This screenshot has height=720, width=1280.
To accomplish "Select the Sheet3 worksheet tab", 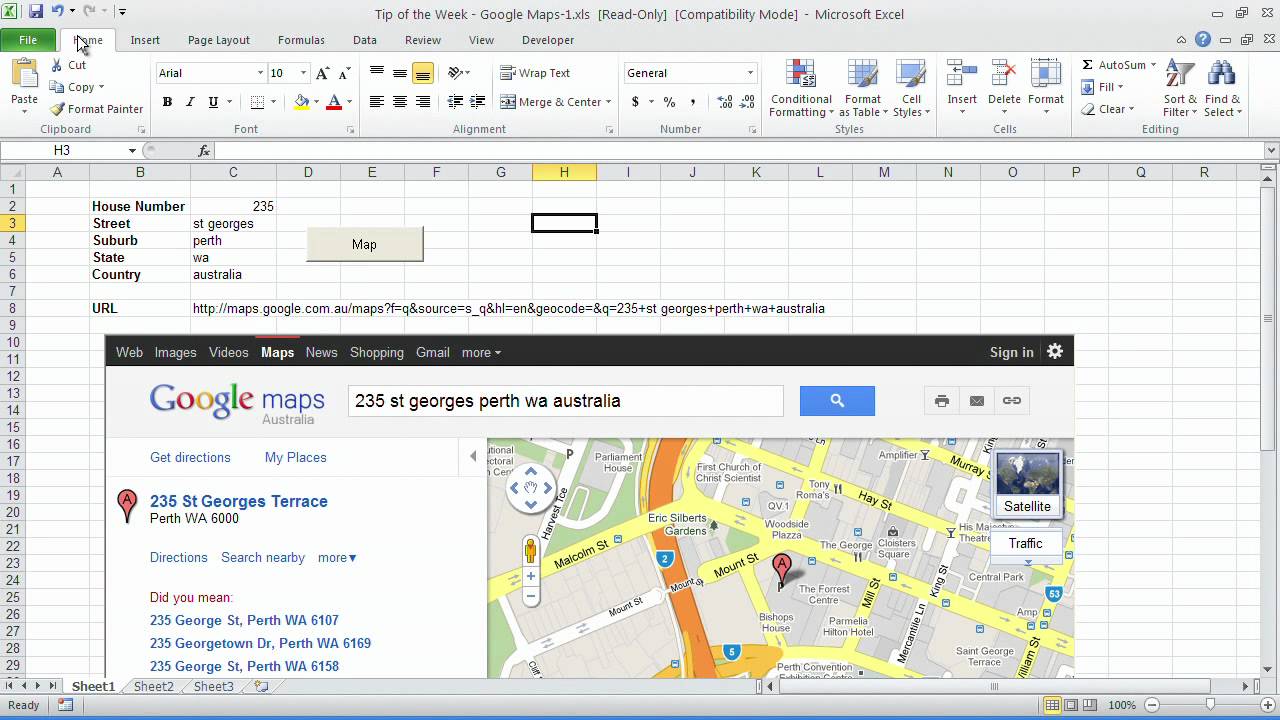I will [x=213, y=686].
